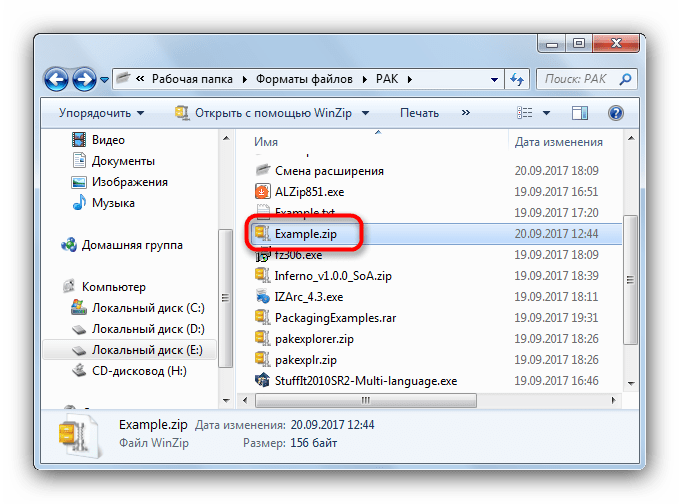This screenshot has width=680, height=504.
Task: Click the PackagingExamples.rar archive icon
Action: point(262,317)
